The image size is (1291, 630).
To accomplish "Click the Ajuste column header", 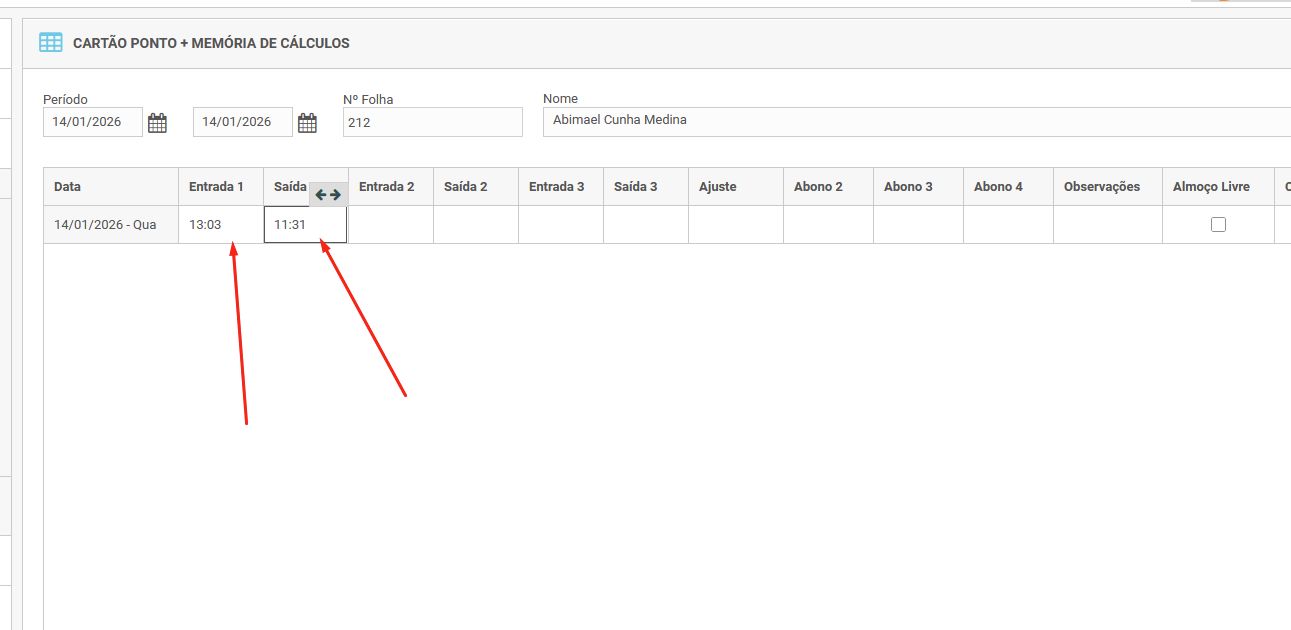I will click(x=735, y=187).
